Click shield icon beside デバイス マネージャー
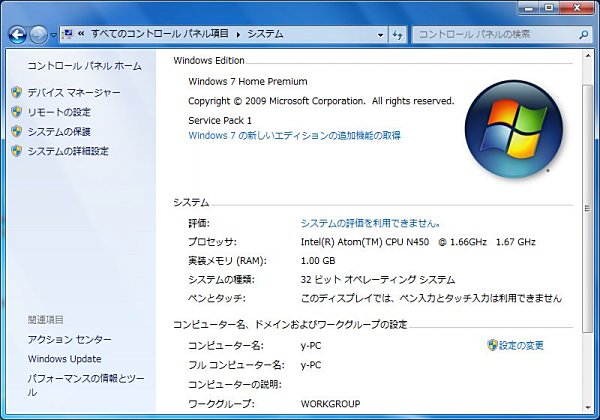The height and width of the screenshot is (420, 600). tap(16, 92)
